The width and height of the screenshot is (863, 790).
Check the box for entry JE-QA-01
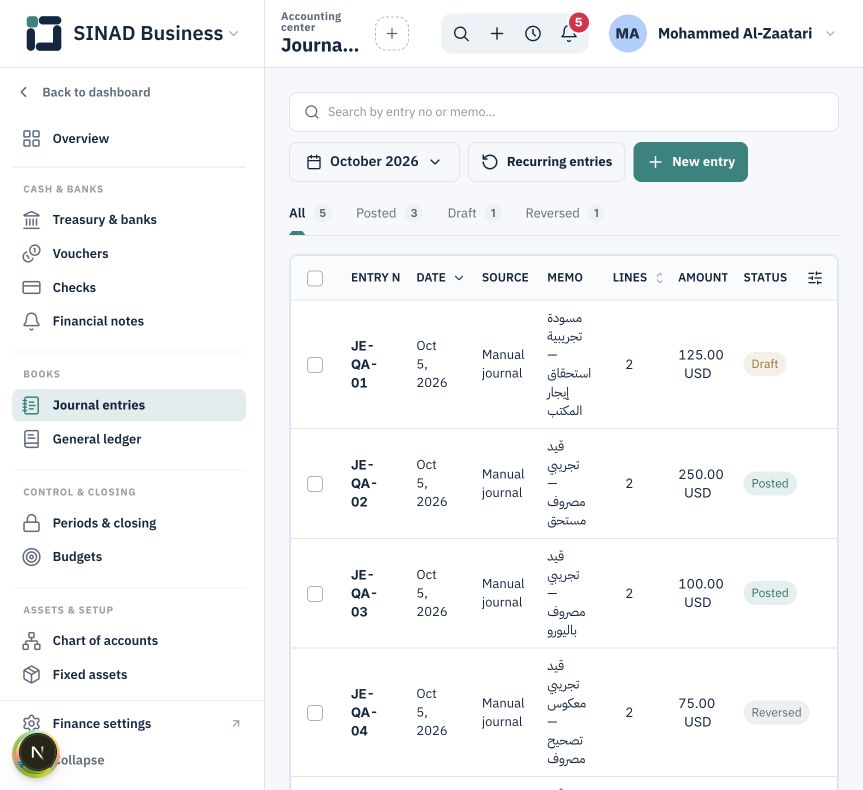coord(315,364)
